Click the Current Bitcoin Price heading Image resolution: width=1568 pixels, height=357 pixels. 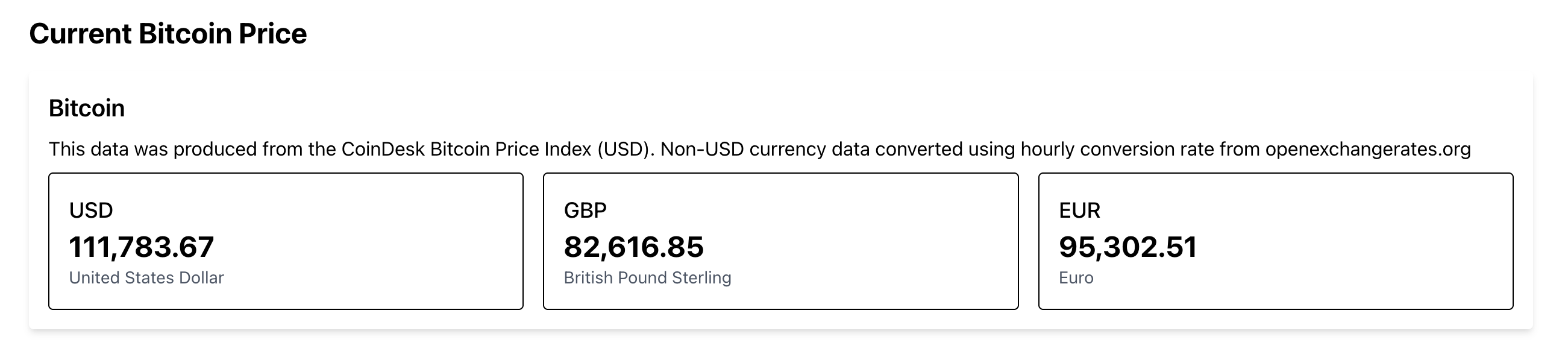168,34
